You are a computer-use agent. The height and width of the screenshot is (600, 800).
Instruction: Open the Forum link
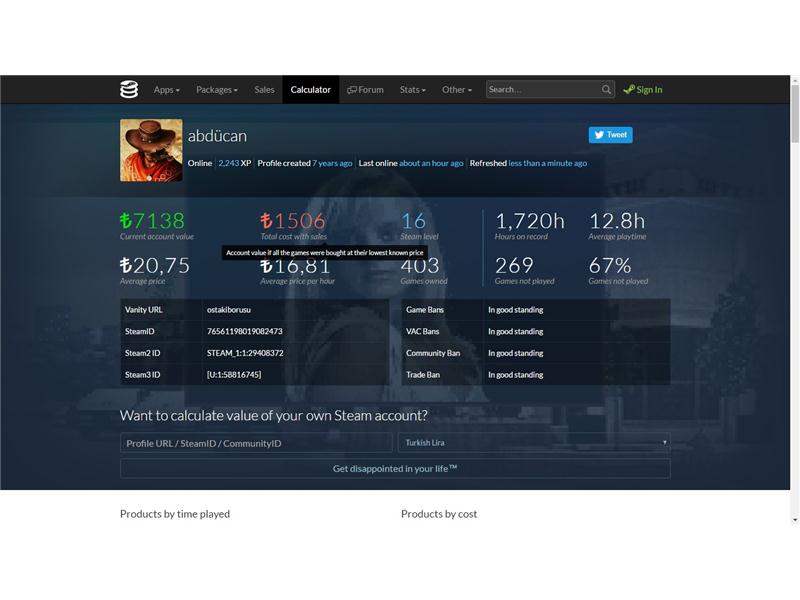(365, 89)
